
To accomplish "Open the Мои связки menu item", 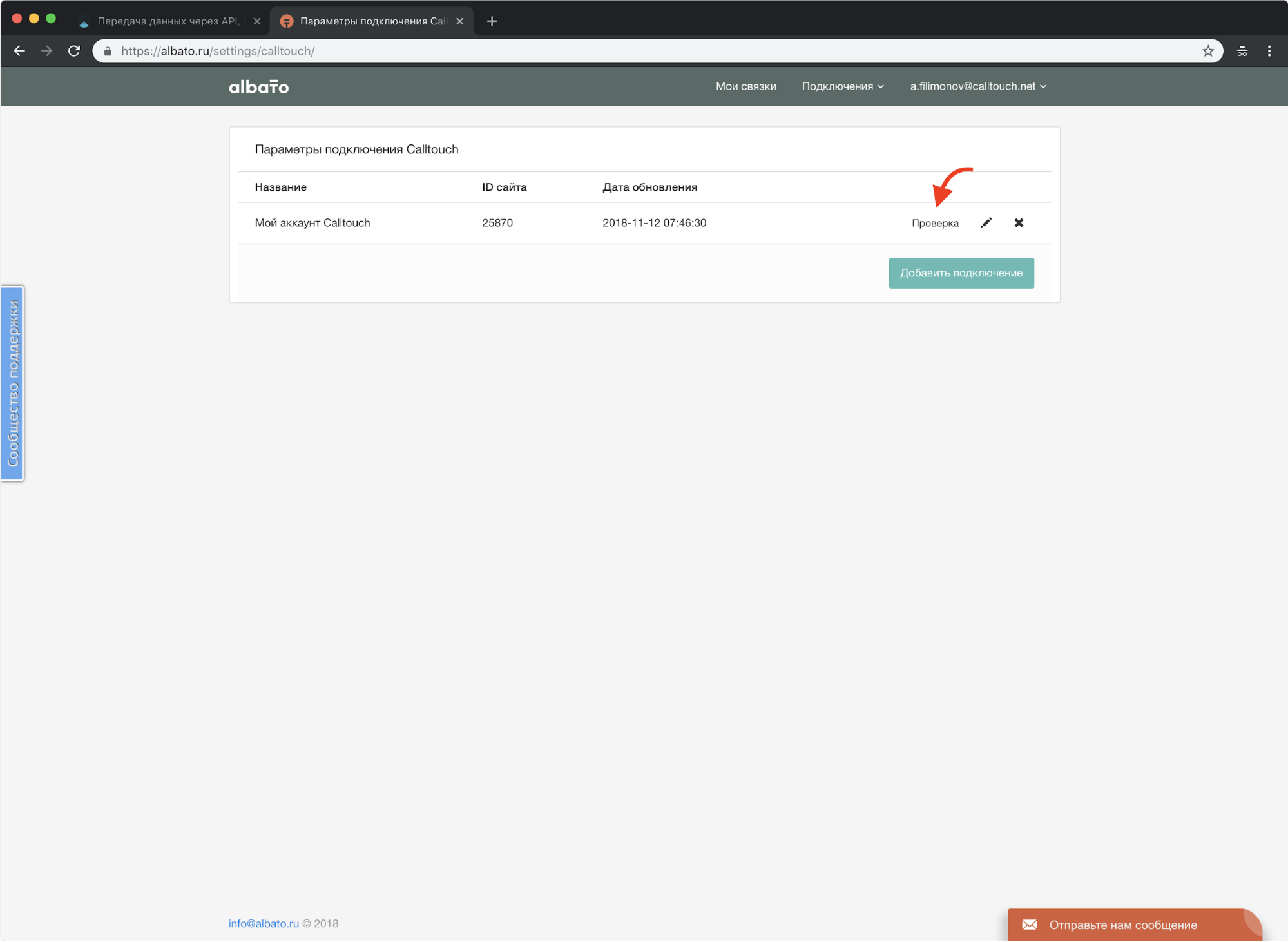I will (x=745, y=86).
